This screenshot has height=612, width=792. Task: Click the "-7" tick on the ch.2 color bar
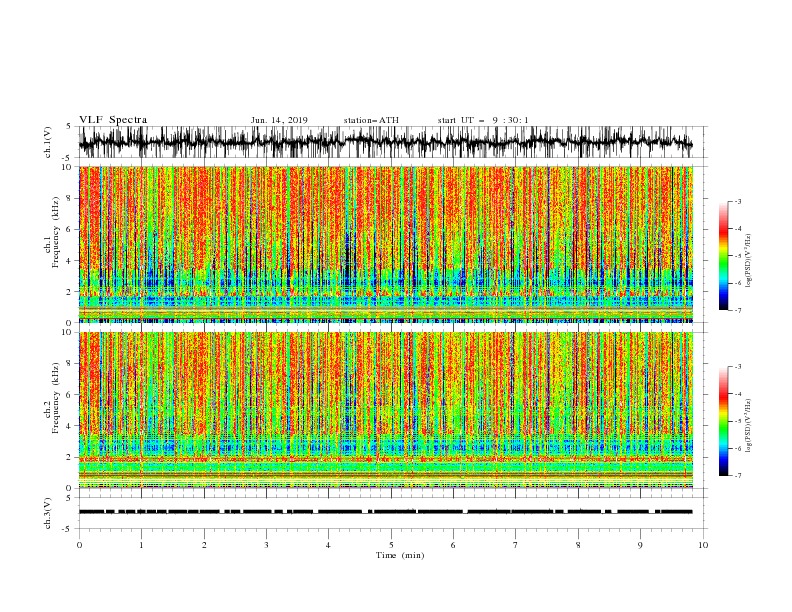click(x=738, y=476)
